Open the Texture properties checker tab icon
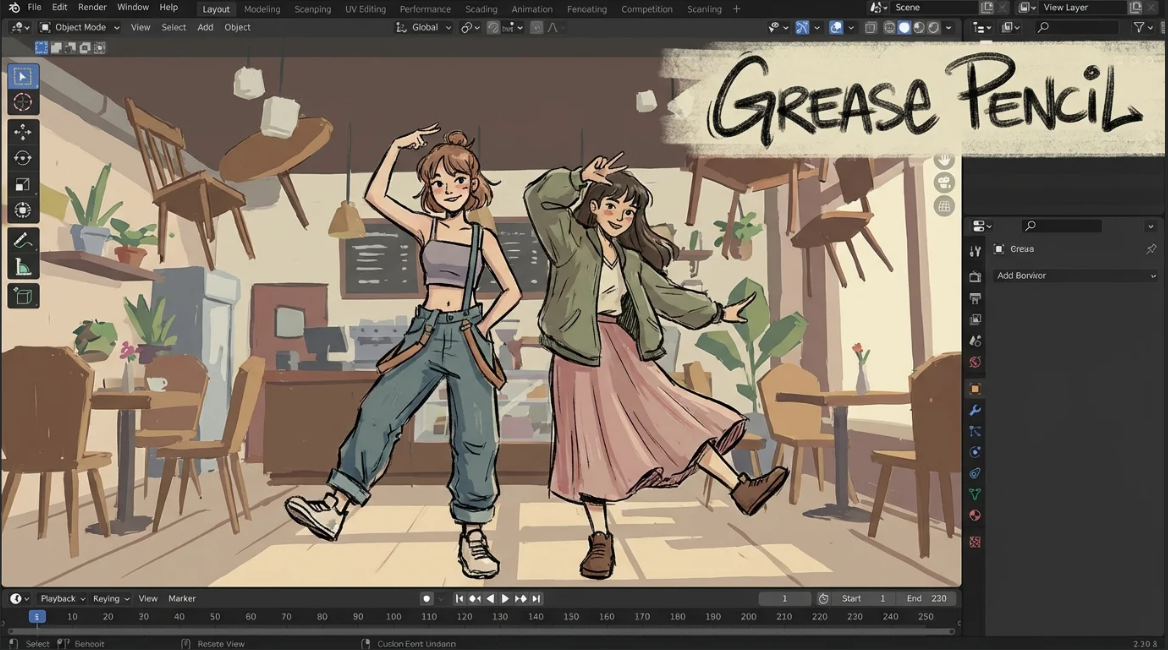The image size is (1168, 650). (975, 542)
